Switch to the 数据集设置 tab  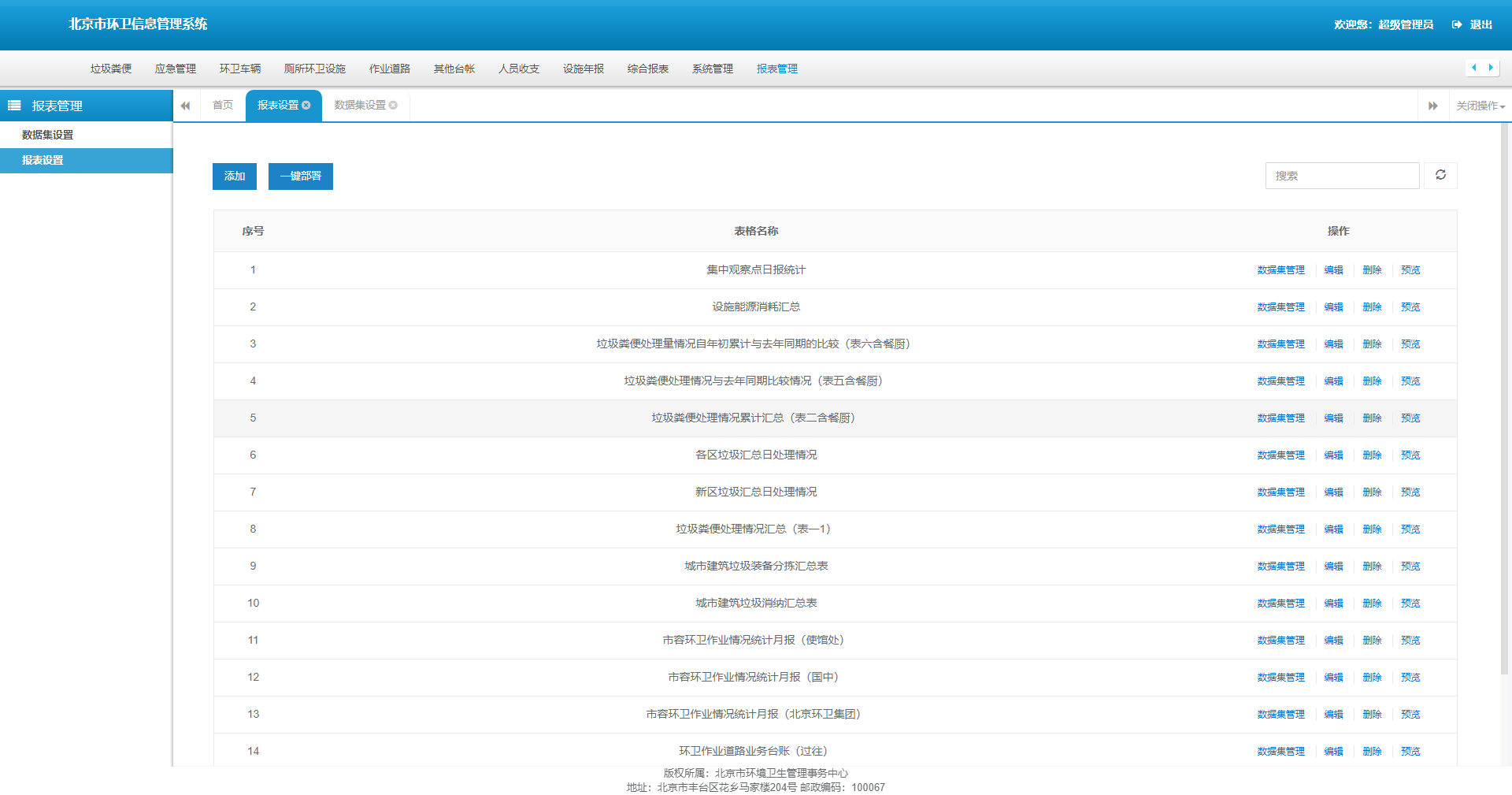tap(360, 105)
